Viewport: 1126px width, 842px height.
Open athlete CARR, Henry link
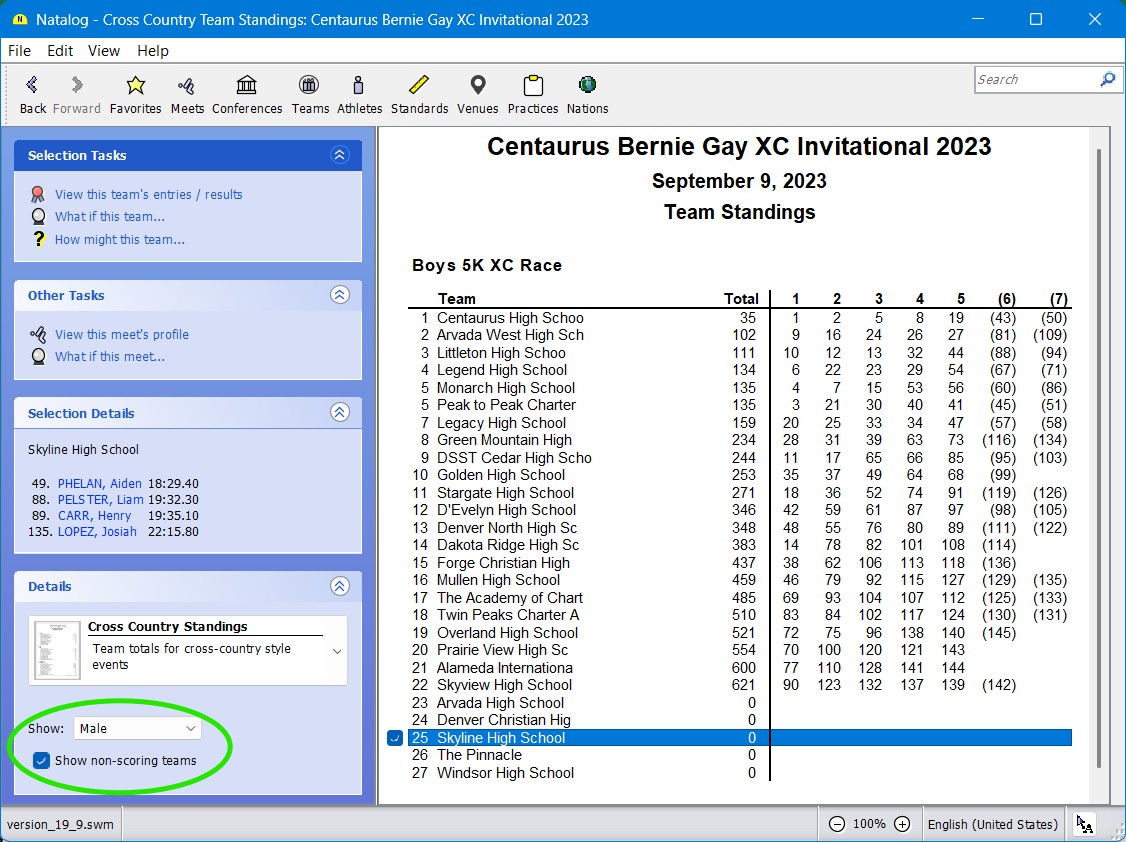point(95,515)
